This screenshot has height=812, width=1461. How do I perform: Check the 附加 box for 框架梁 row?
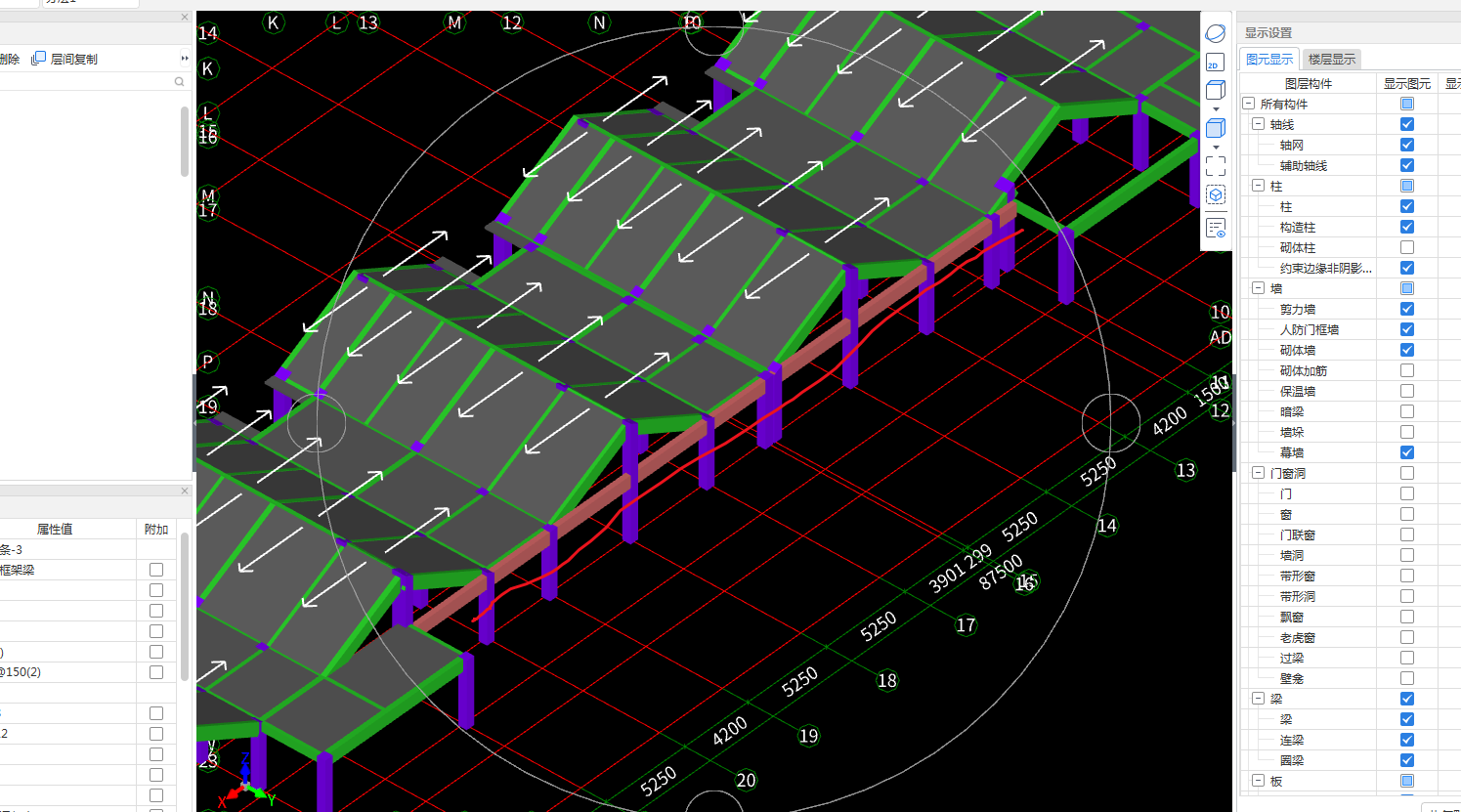[156, 570]
